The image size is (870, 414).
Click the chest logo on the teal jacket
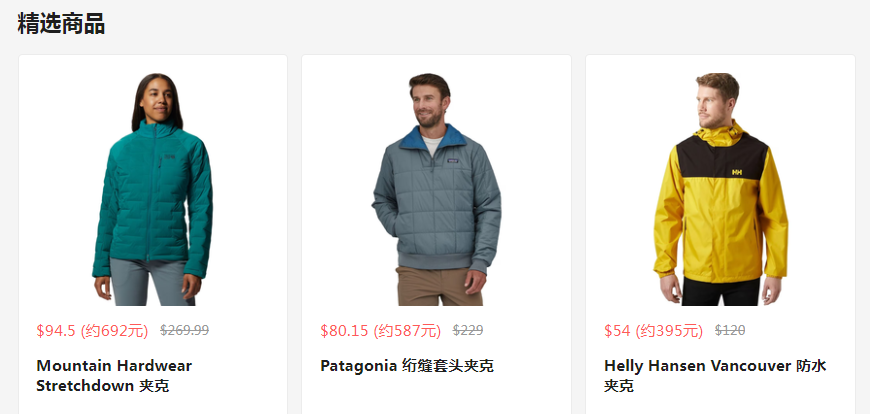click(x=169, y=157)
